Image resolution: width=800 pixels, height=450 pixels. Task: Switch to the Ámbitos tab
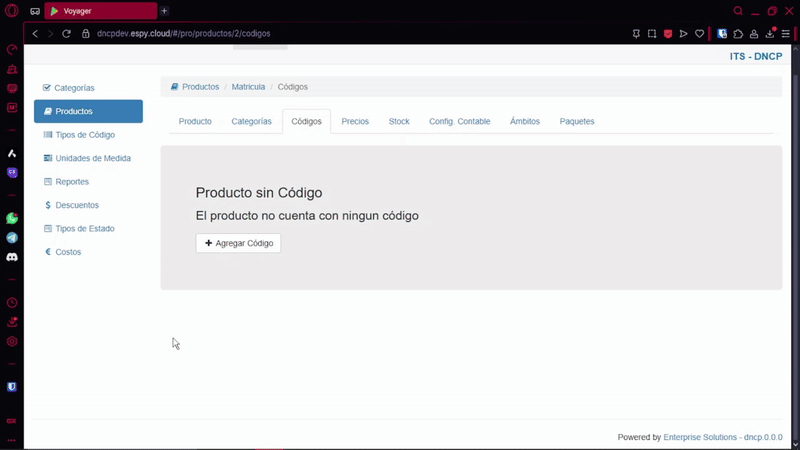524,121
